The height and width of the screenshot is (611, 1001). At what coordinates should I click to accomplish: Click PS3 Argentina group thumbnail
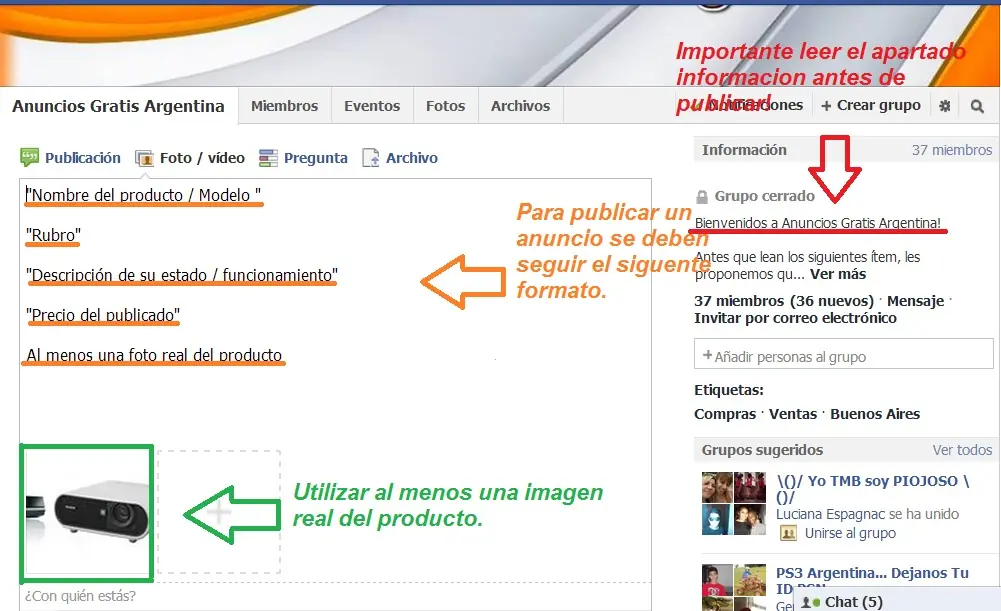(x=734, y=587)
